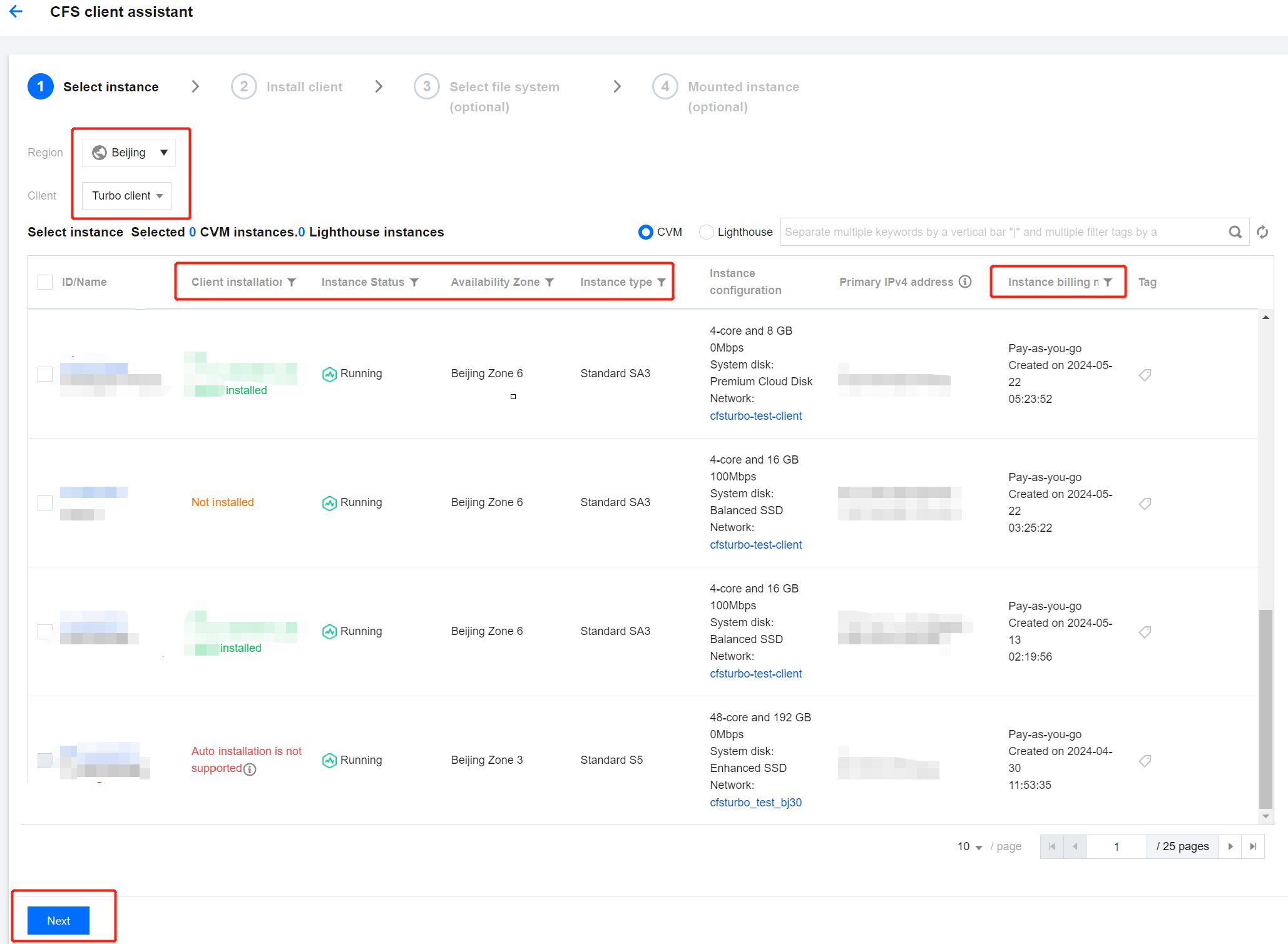The width and height of the screenshot is (1288, 944).
Task: Click the Install client step
Action: [x=304, y=87]
